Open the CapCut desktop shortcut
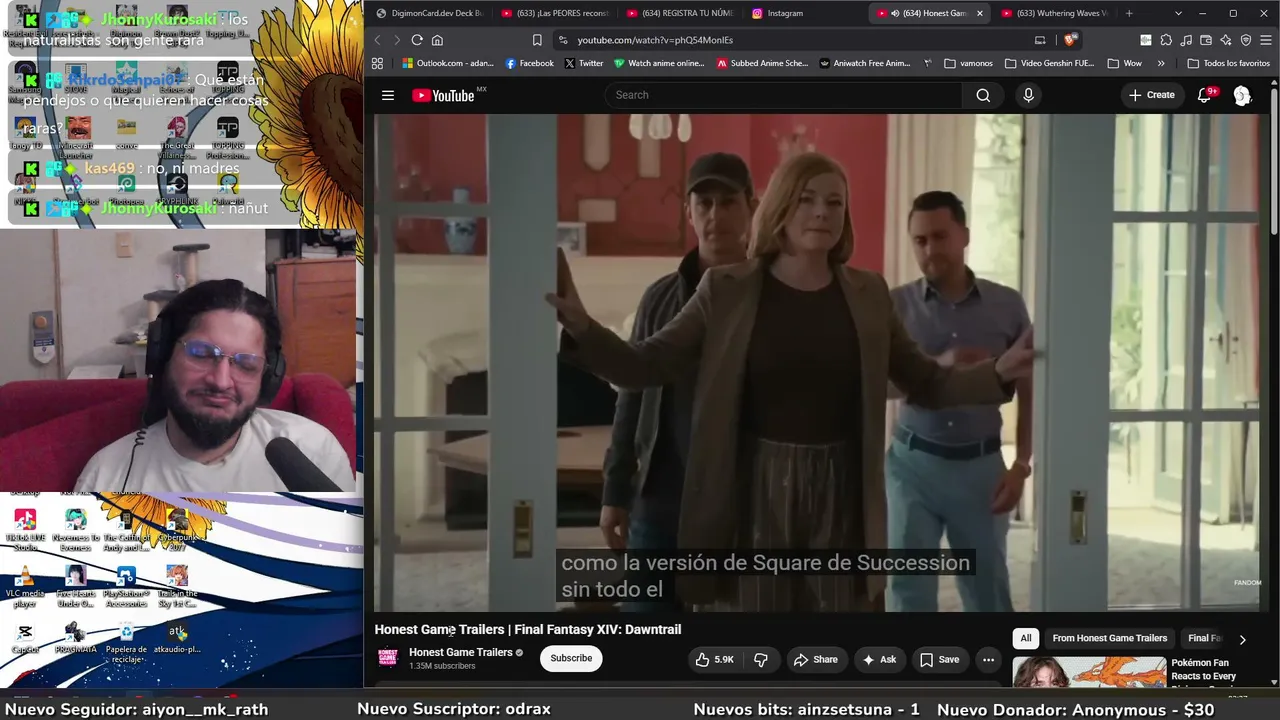Viewport: 1280px width, 720px height. 25,638
